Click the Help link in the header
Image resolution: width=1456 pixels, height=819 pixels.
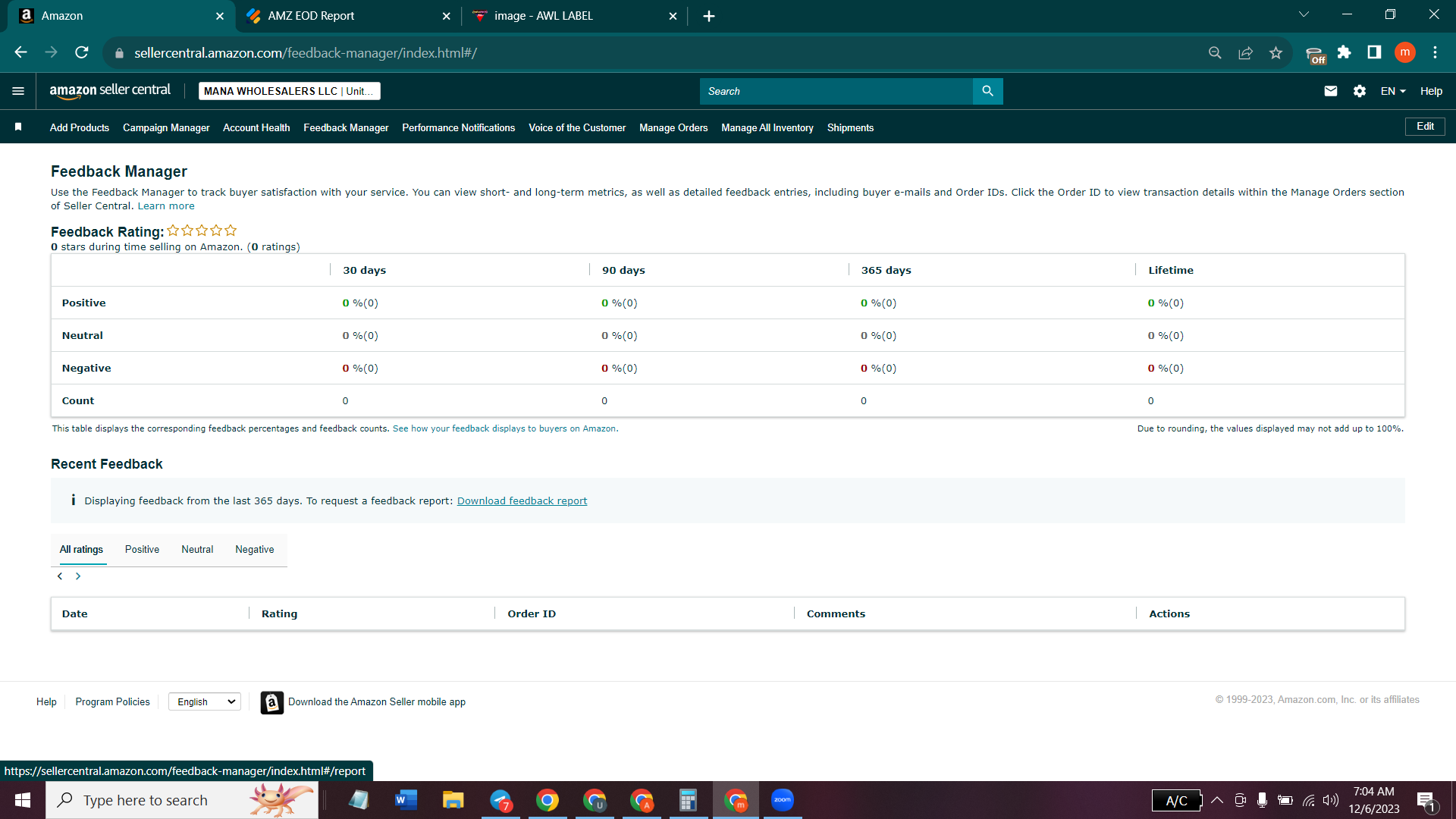tap(1431, 91)
